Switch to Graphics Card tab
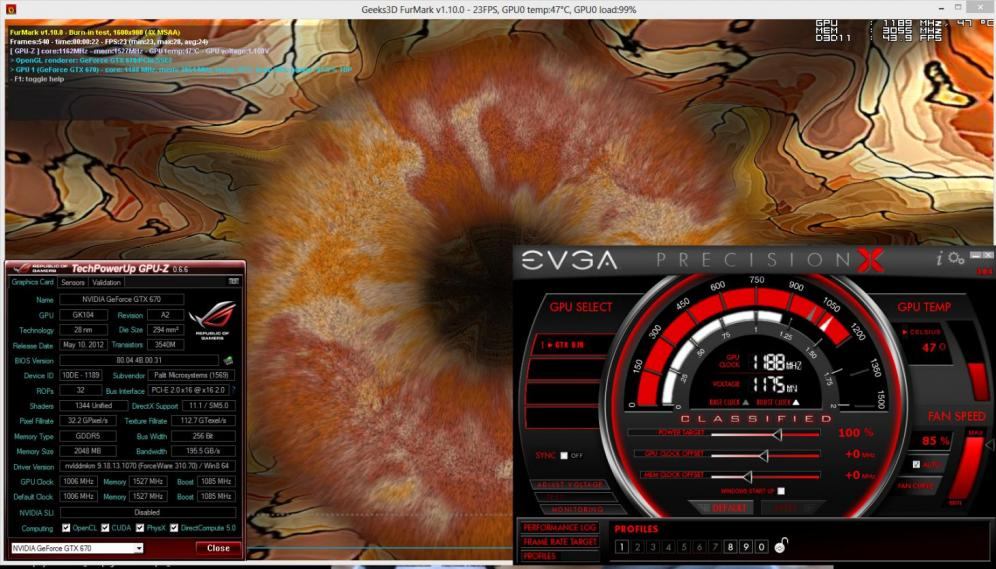Screen dimensions: 996x569 click(32, 282)
